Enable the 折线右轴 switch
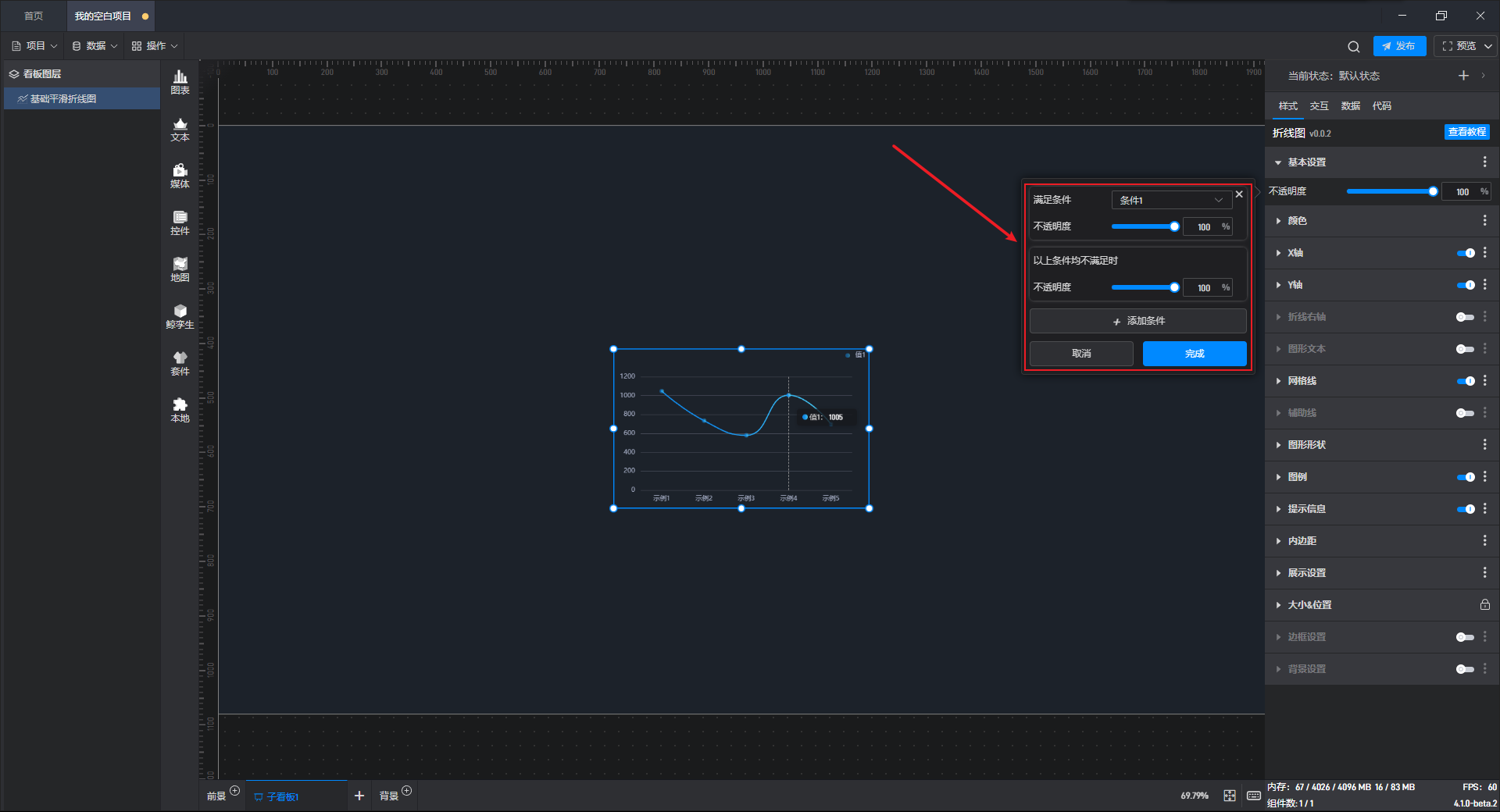The width and height of the screenshot is (1500, 812). click(1466, 317)
